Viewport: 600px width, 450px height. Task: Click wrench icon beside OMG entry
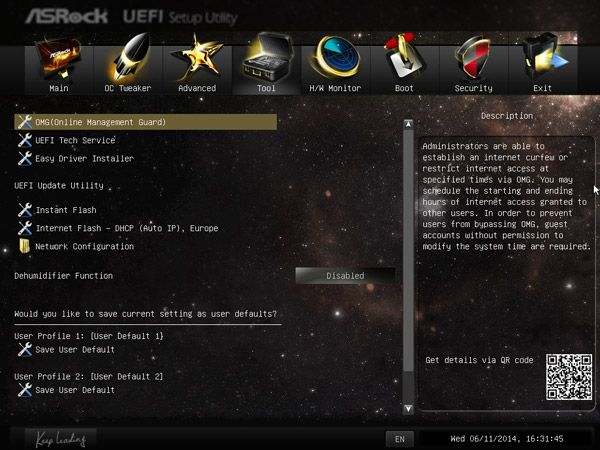point(25,122)
